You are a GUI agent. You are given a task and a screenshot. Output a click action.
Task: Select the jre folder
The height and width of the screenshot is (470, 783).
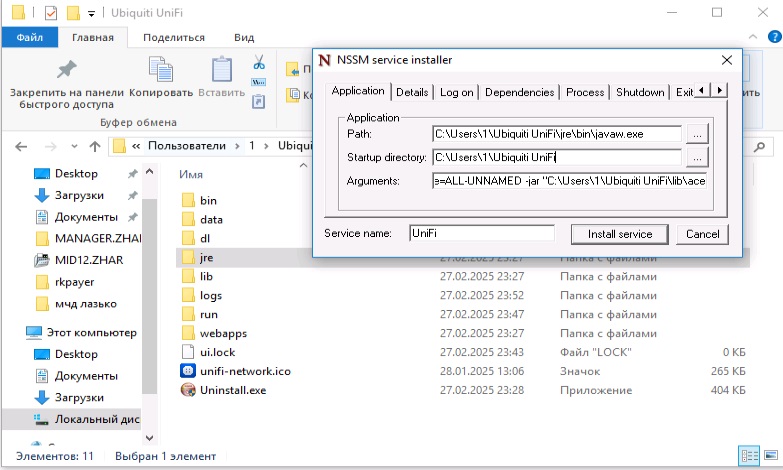point(206,258)
